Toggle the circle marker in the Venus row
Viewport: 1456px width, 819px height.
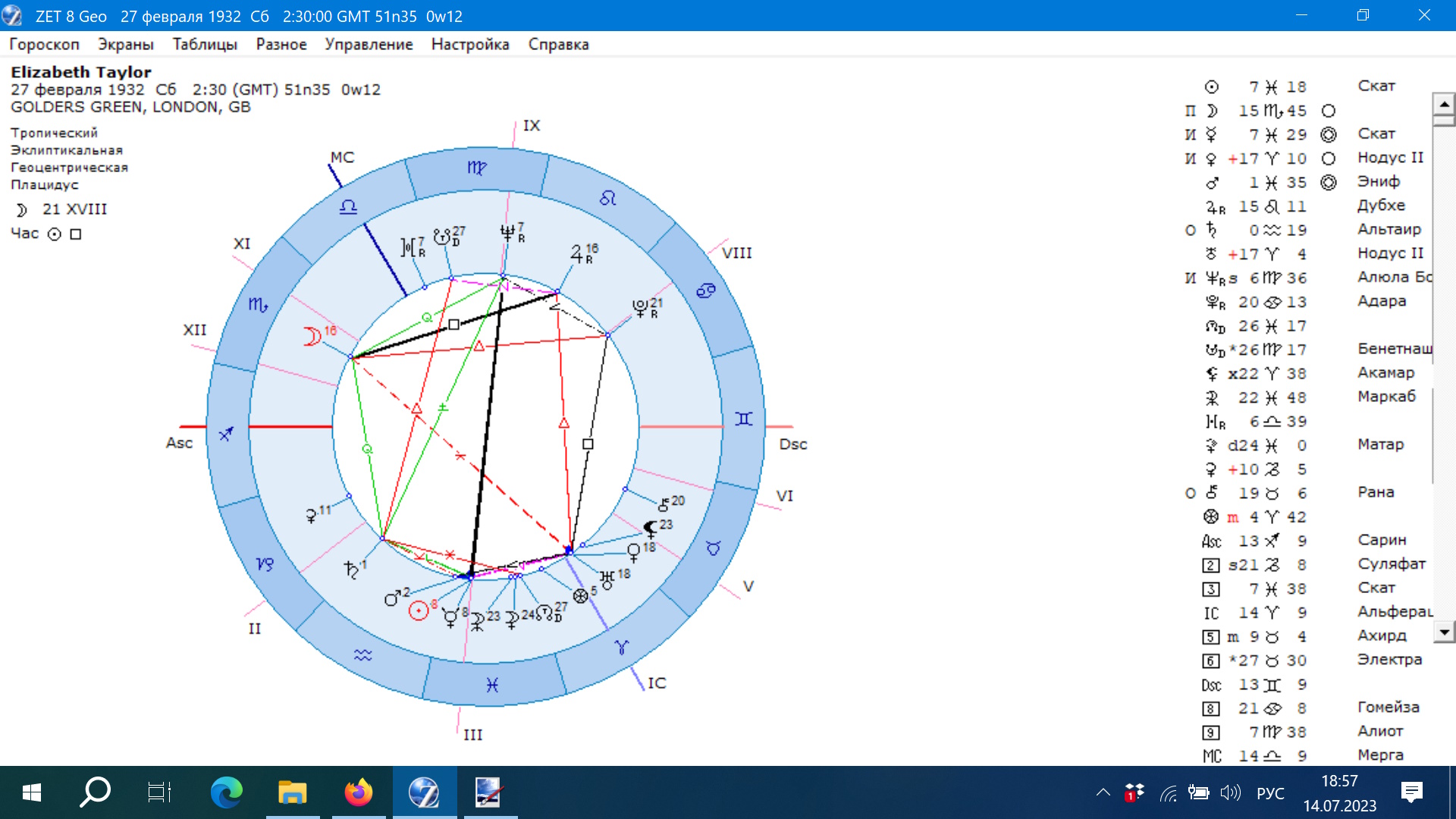[1329, 158]
